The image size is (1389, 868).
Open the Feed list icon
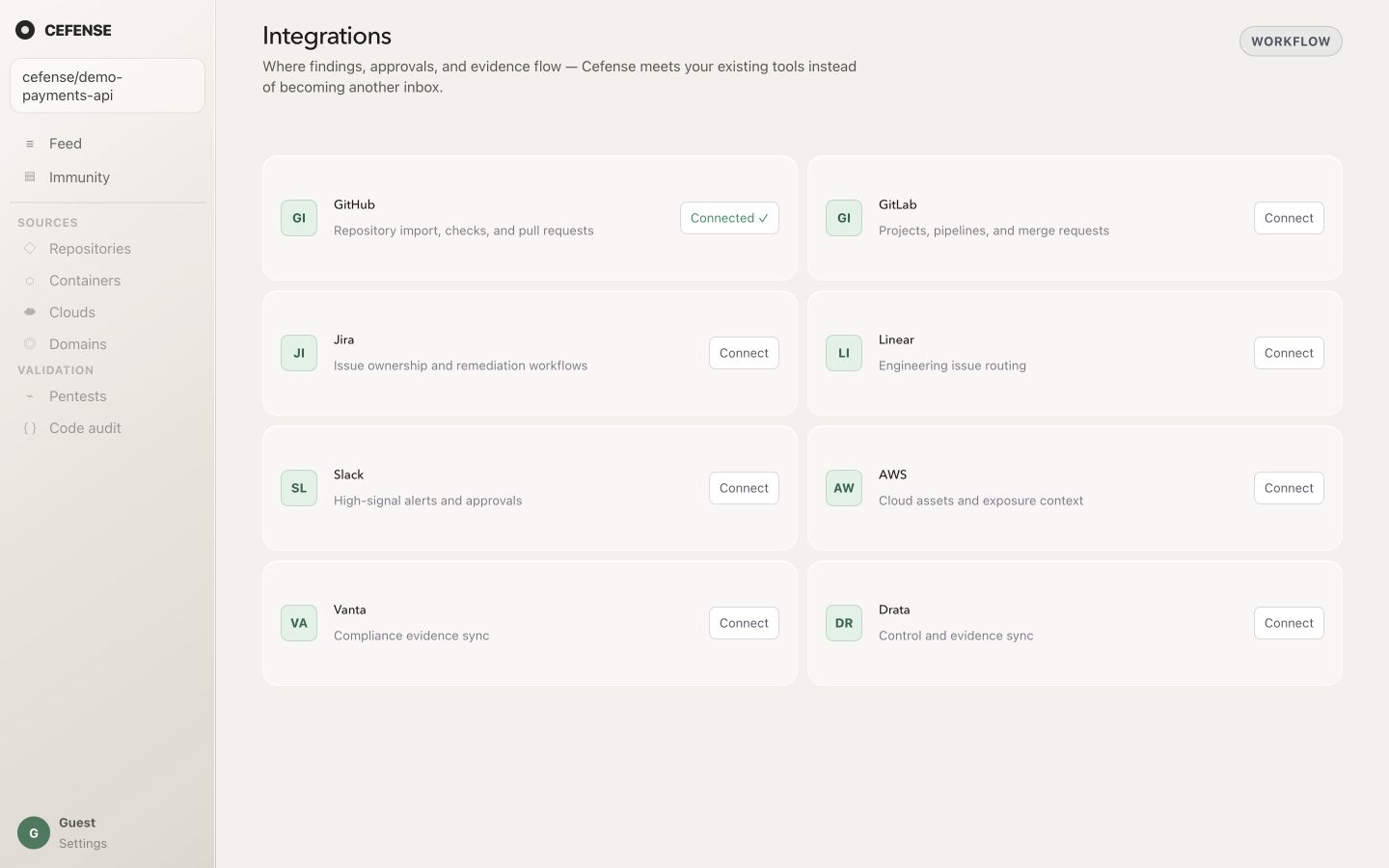click(30, 144)
